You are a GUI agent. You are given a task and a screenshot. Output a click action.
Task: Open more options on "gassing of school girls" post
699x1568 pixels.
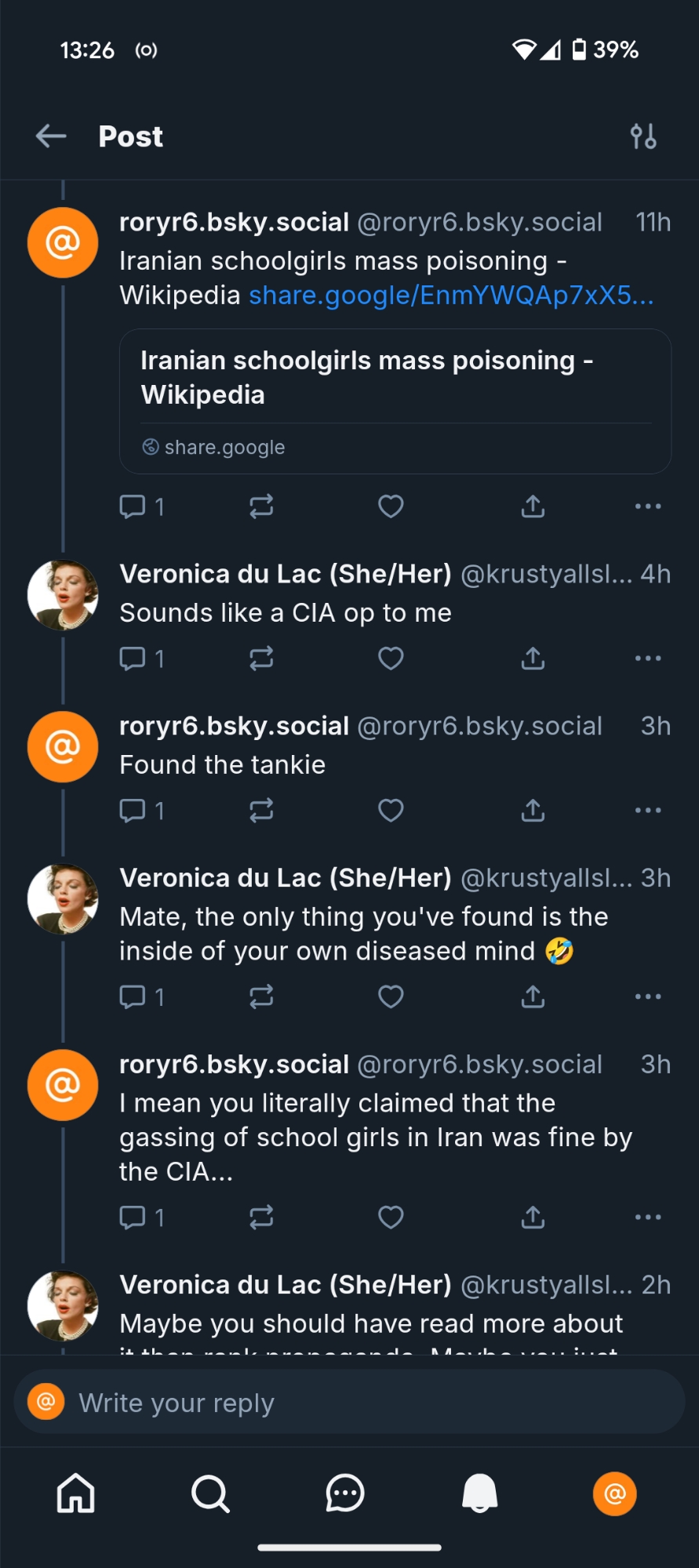(x=648, y=1217)
